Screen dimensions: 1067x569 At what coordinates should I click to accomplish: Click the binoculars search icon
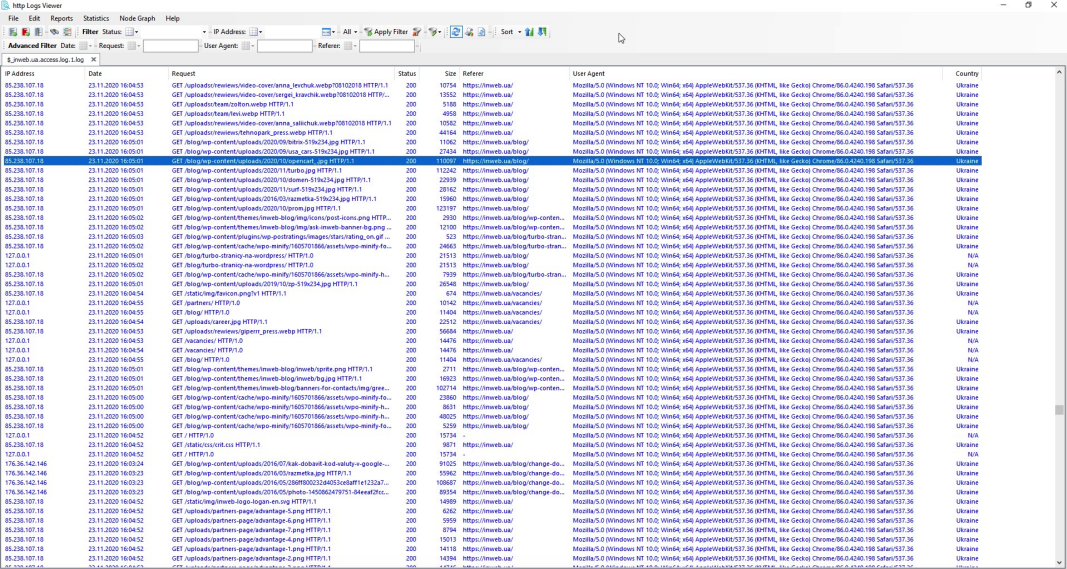click(x=54, y=32)
